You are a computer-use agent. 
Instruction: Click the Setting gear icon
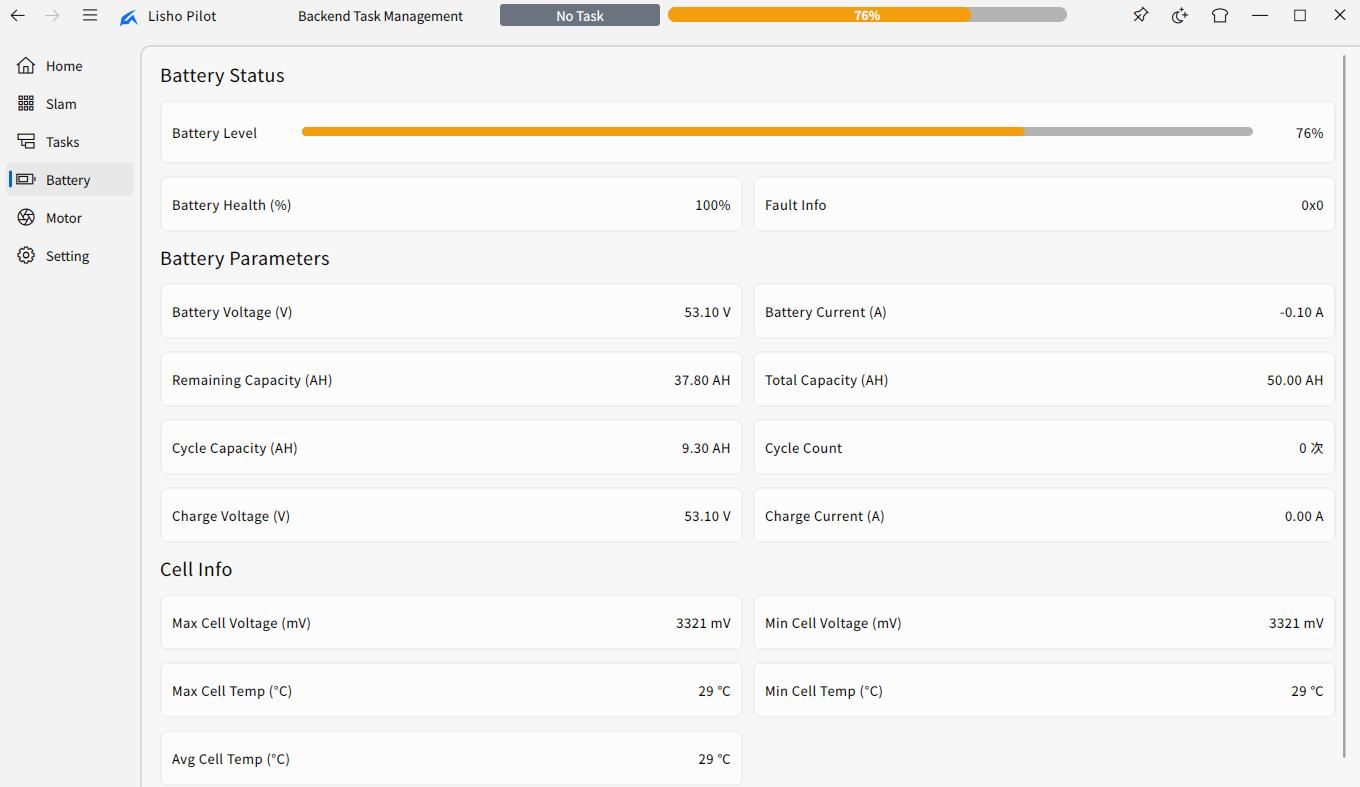26,256
